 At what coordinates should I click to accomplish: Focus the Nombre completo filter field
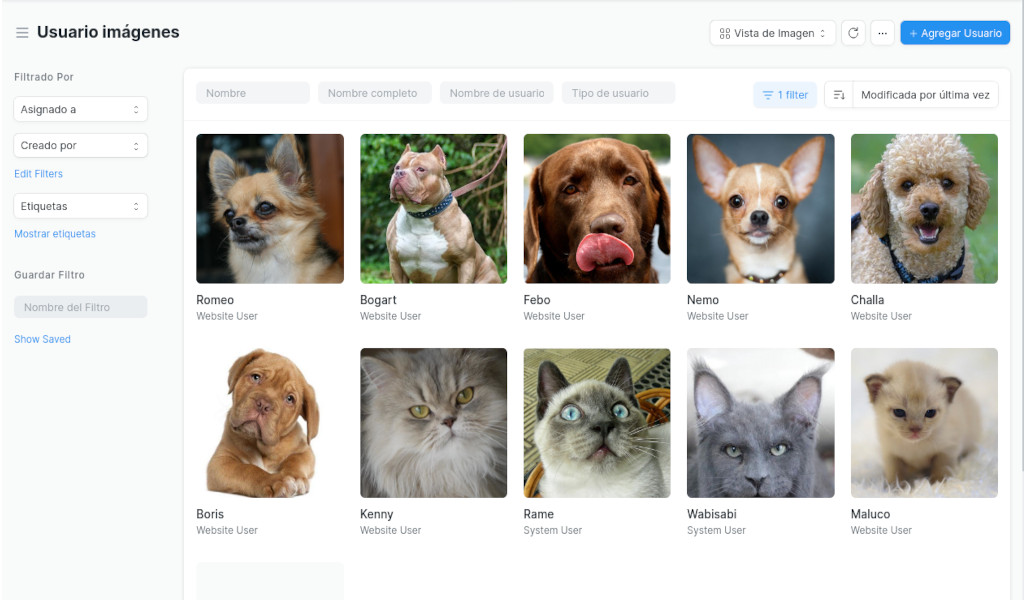374,93
